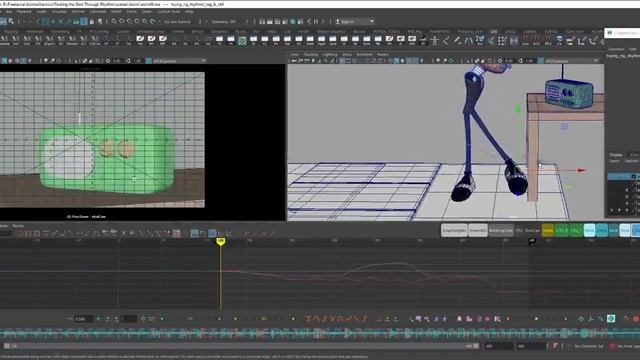Click the range slider bar at bottom
The image size is (640, 360).
click(x=241, y=346)
